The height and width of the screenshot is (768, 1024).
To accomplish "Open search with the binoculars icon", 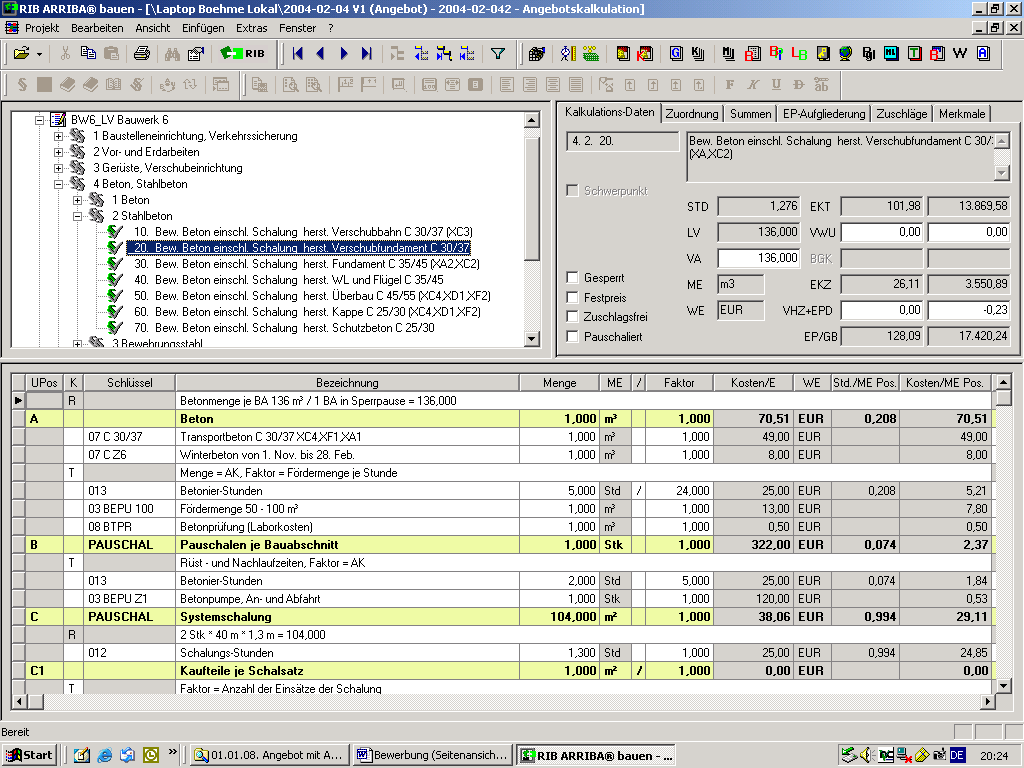I will coord(172,53).
